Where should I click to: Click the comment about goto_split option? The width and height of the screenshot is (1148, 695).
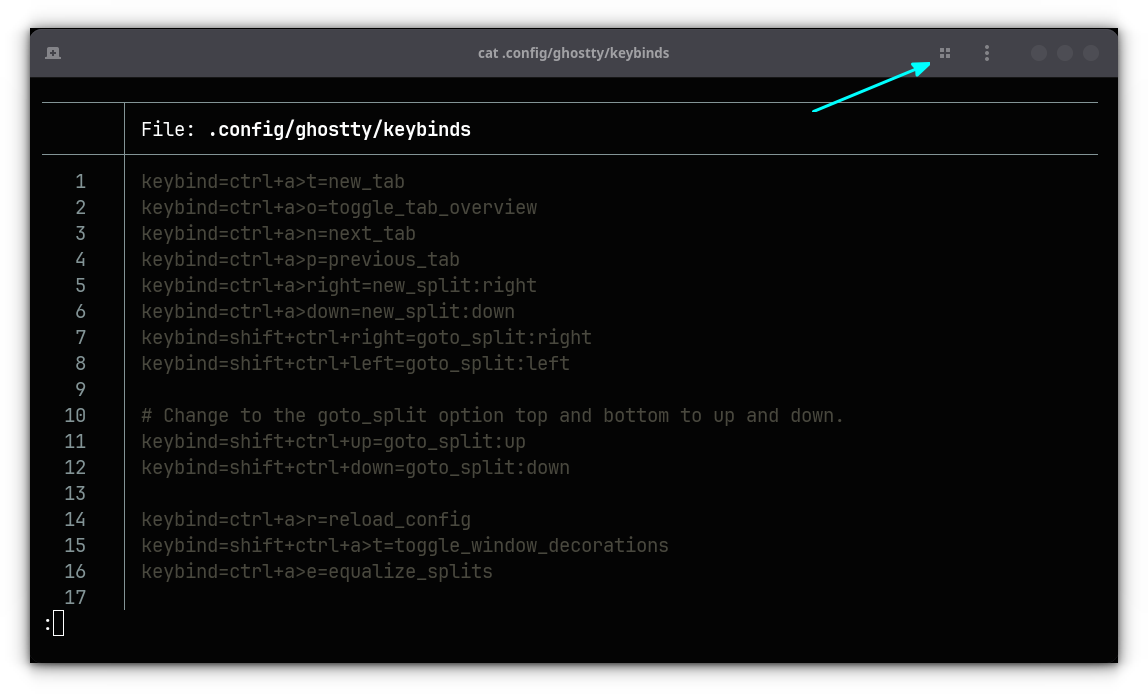click(x=492, y=416)
